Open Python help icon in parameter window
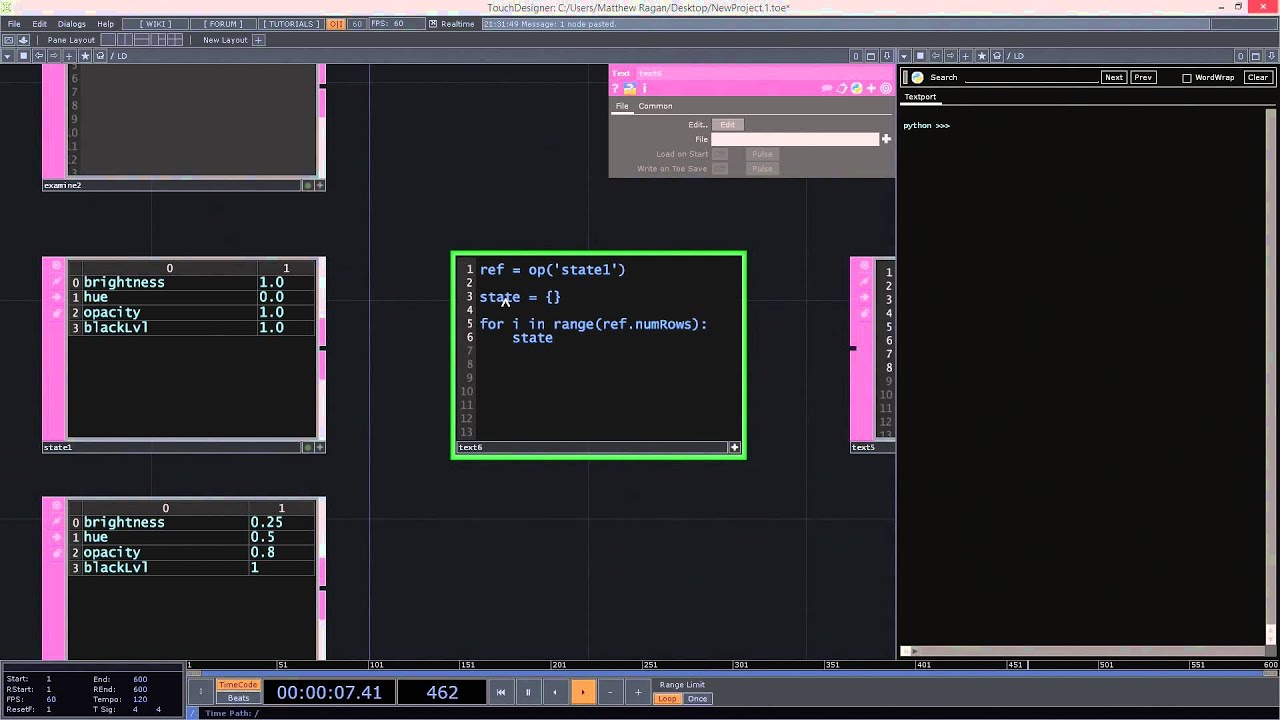Screen dimensions: 1280x720 point(630,88)
